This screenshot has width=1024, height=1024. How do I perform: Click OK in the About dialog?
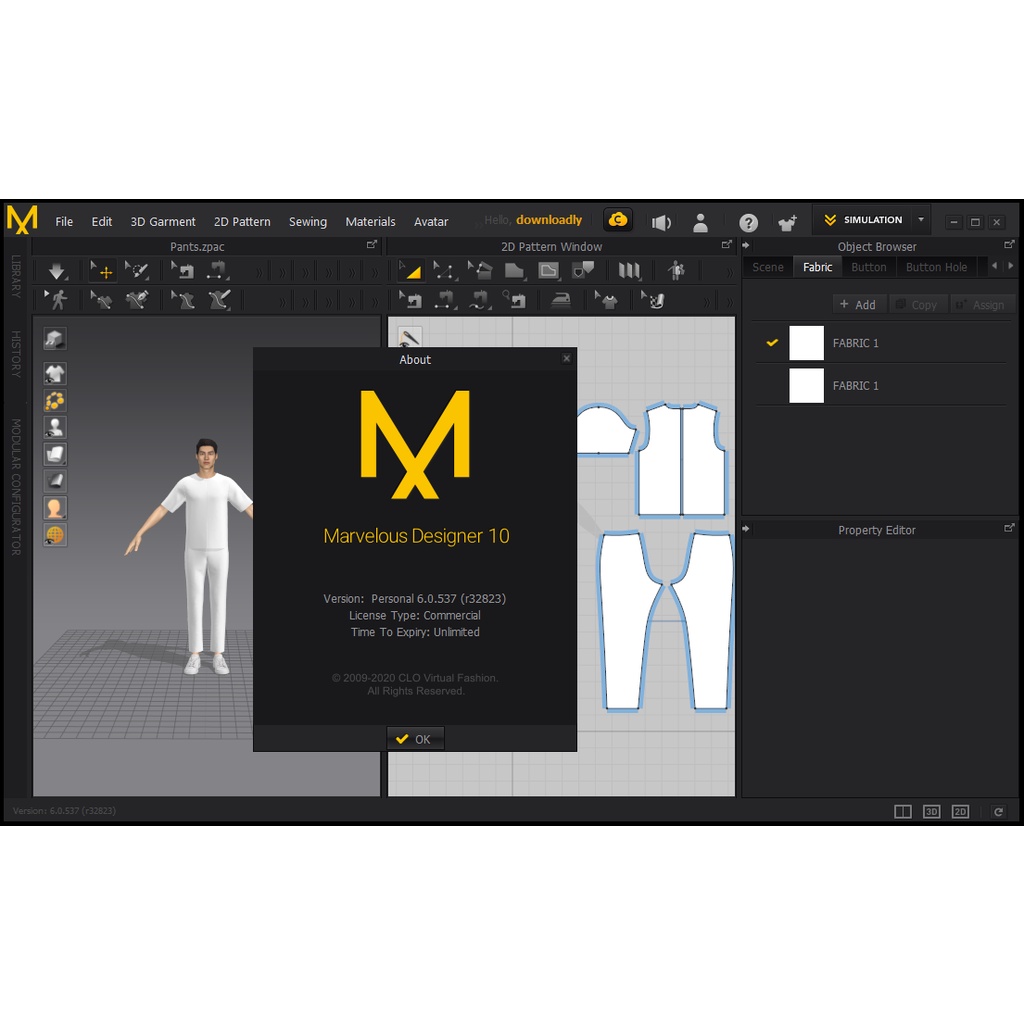click(415, 739)
